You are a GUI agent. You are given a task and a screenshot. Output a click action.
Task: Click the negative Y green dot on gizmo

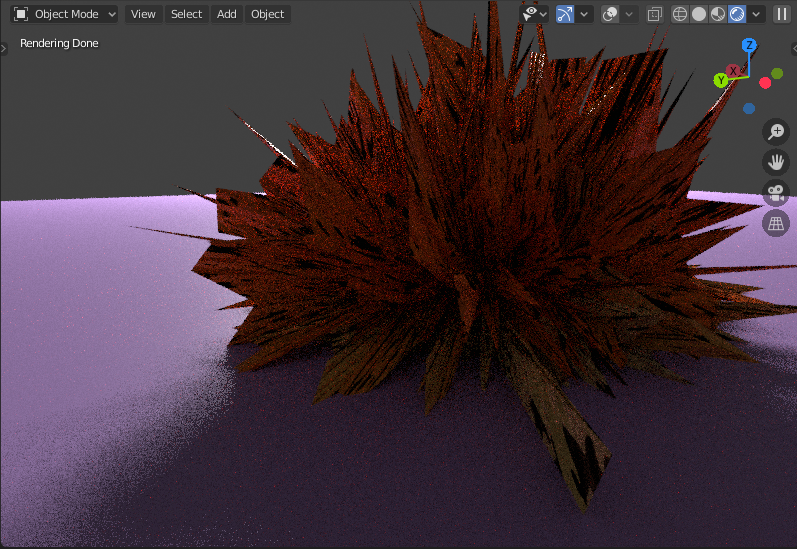(777, 74)
